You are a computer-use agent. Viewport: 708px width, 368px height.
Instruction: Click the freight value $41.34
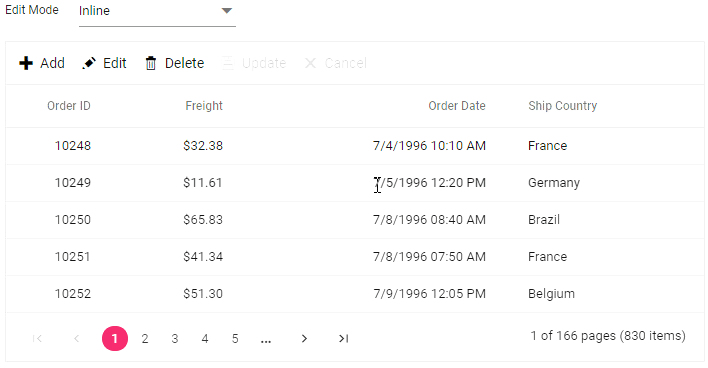click(x=203, y=257)
